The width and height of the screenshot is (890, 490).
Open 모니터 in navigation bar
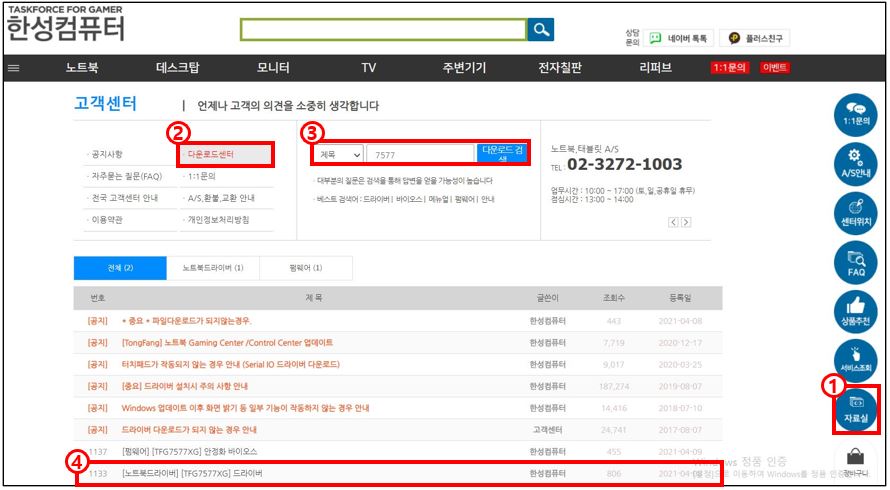coord(273,68)
